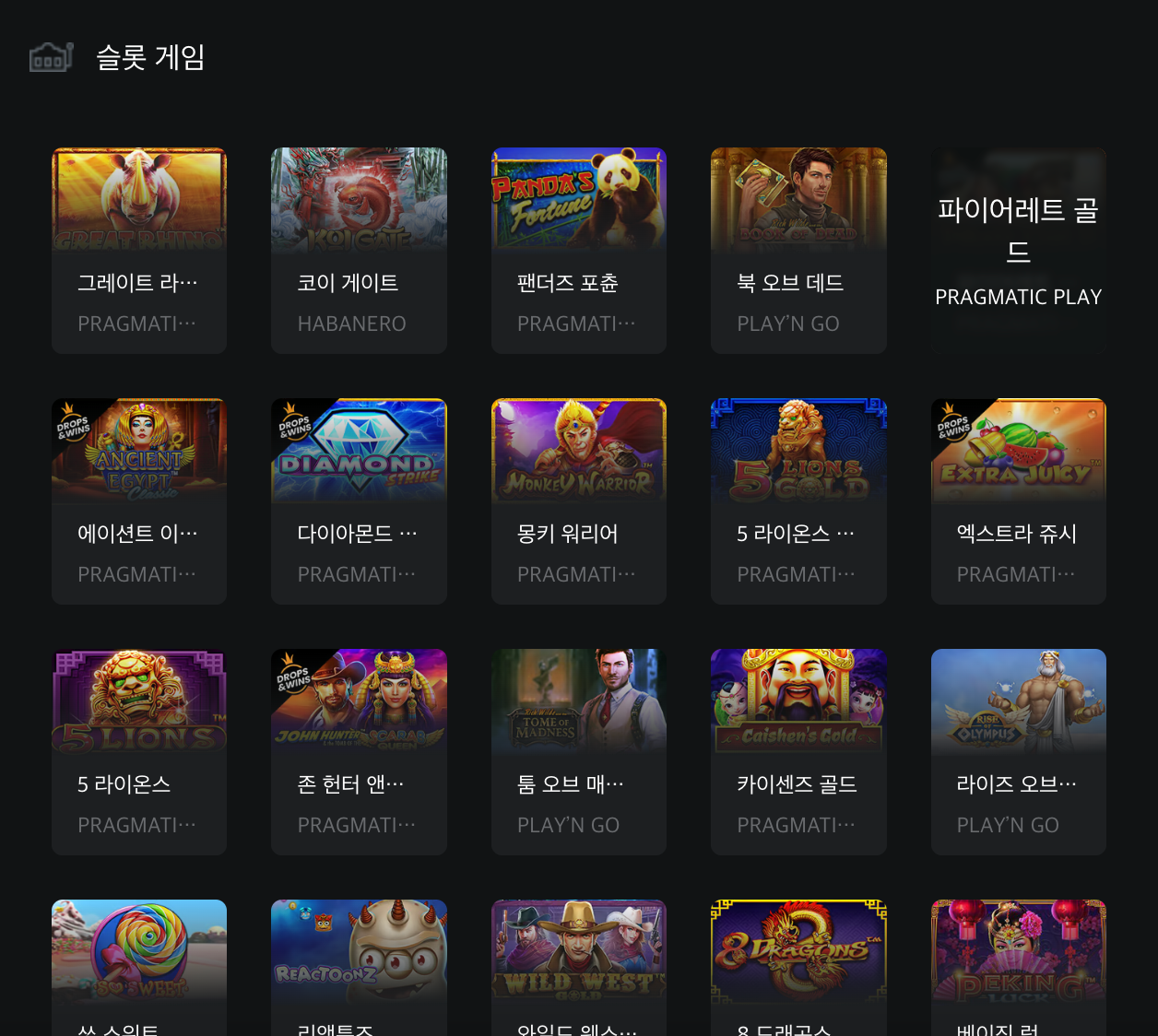Open the Reactoonz game thumbnail
Screen dimensions: 1158x1036
(359, 952)
